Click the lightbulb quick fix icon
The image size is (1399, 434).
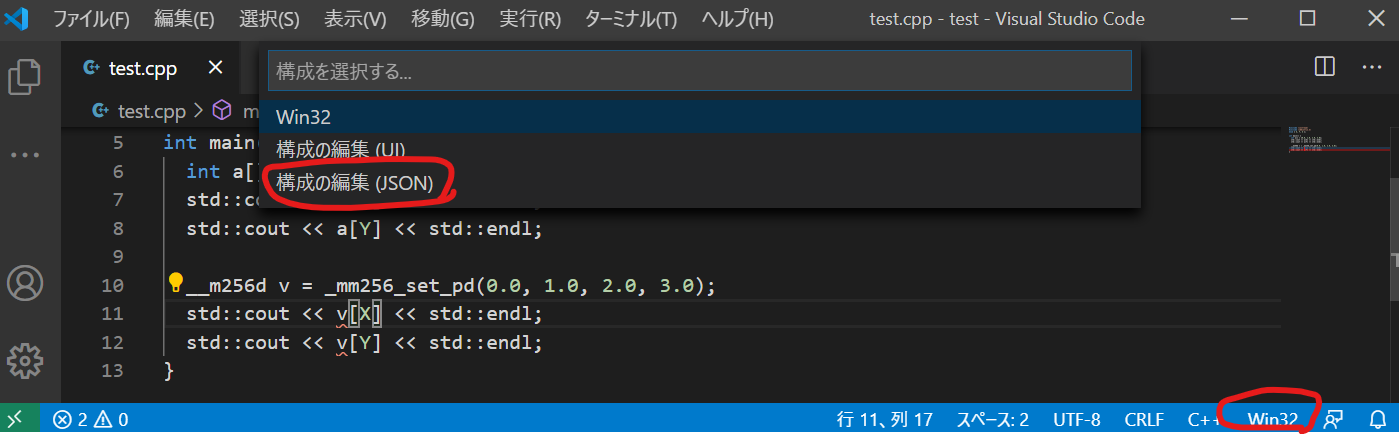[176, 285]
